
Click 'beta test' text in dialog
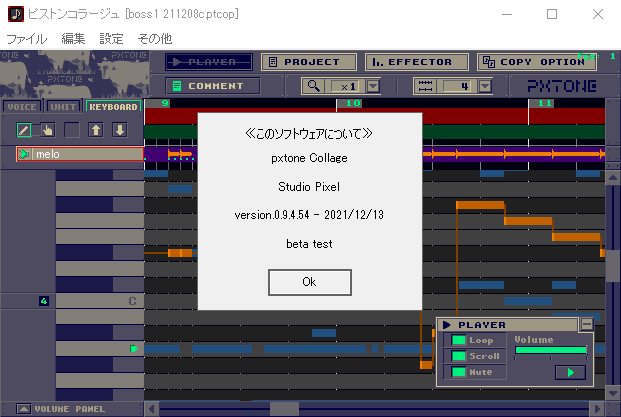click(x=309, y=244)
